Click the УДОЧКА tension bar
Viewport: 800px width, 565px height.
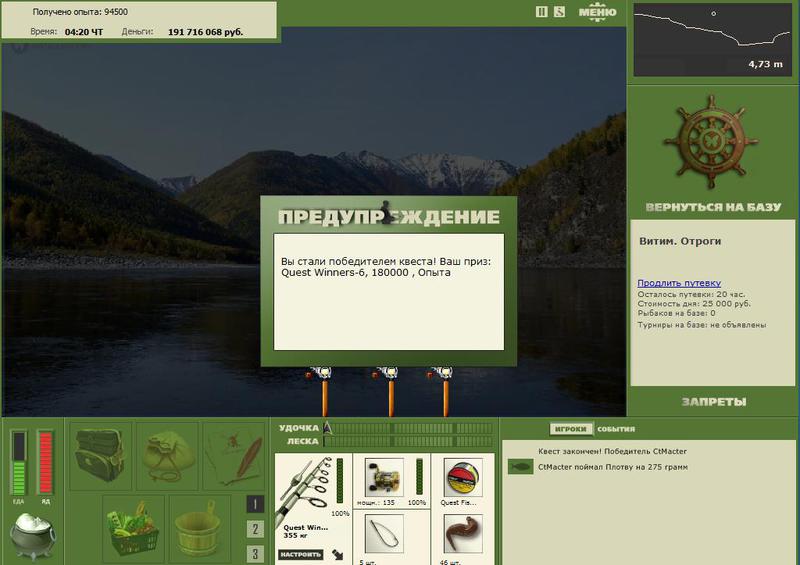(408, 428)
